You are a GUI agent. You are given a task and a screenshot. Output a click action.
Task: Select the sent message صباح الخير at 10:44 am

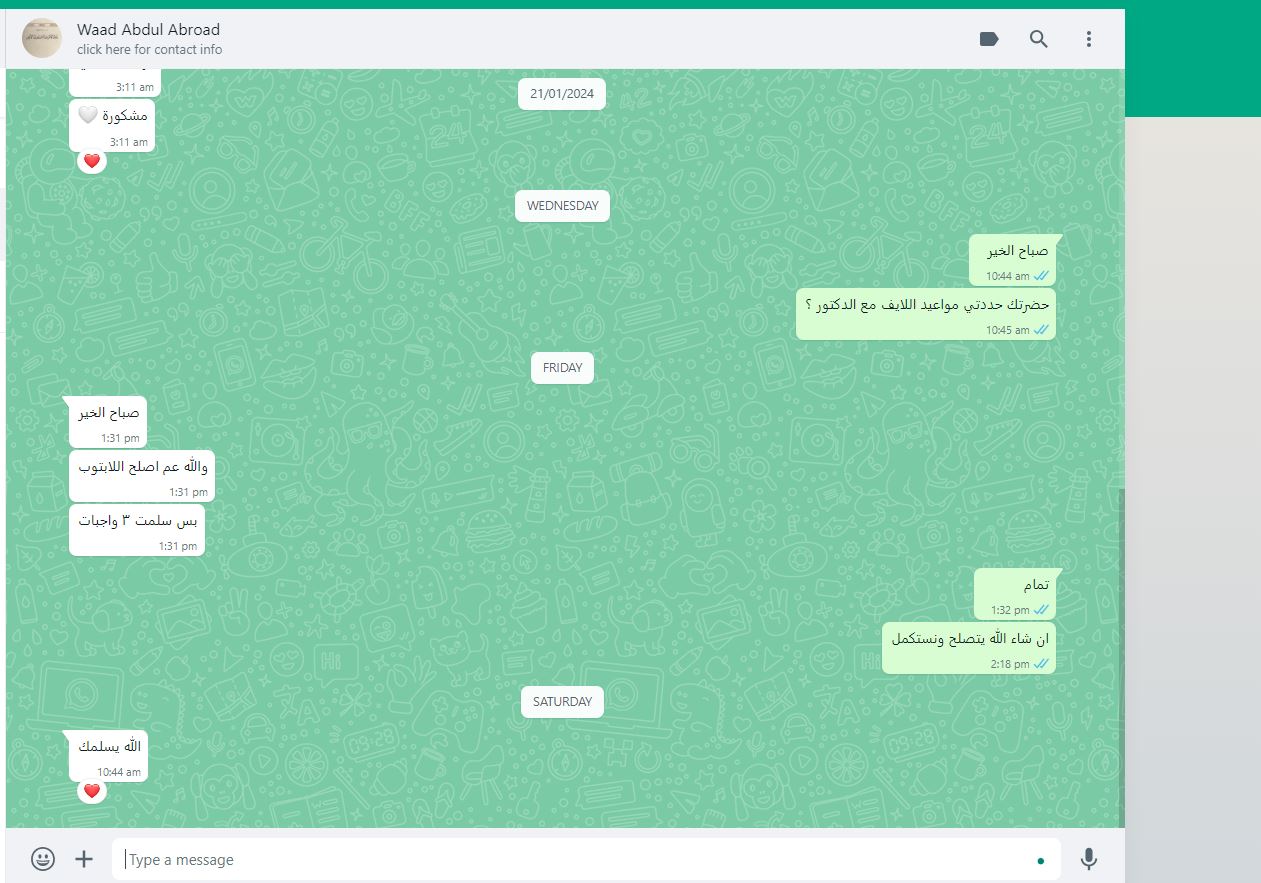(1012, 261)
